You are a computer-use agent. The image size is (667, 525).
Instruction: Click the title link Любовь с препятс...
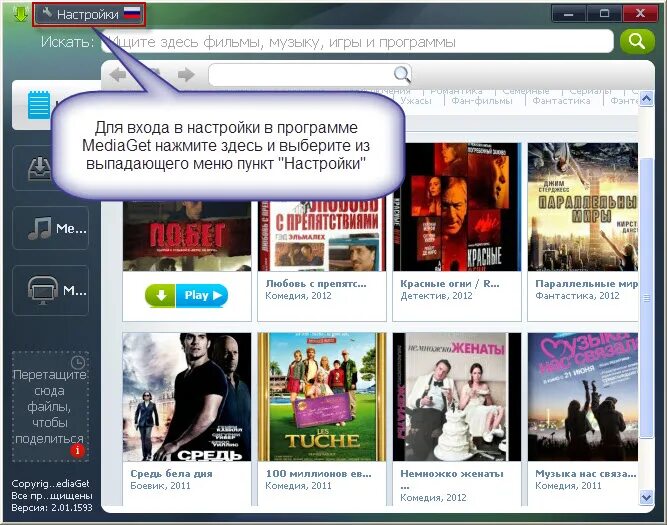click(x=316, y=284)
